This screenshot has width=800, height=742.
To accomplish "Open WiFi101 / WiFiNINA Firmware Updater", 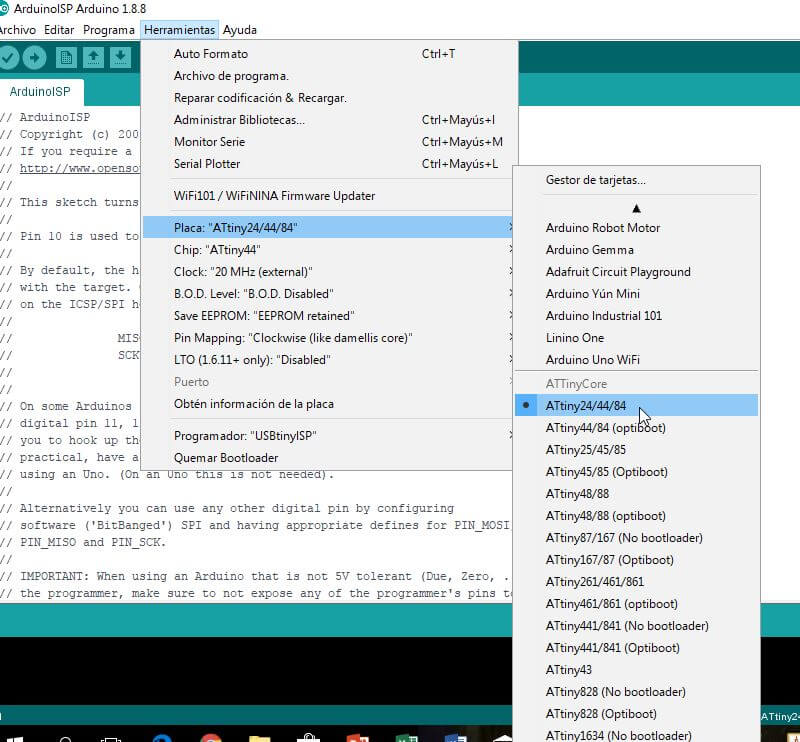I will click(x=327, y=195).
